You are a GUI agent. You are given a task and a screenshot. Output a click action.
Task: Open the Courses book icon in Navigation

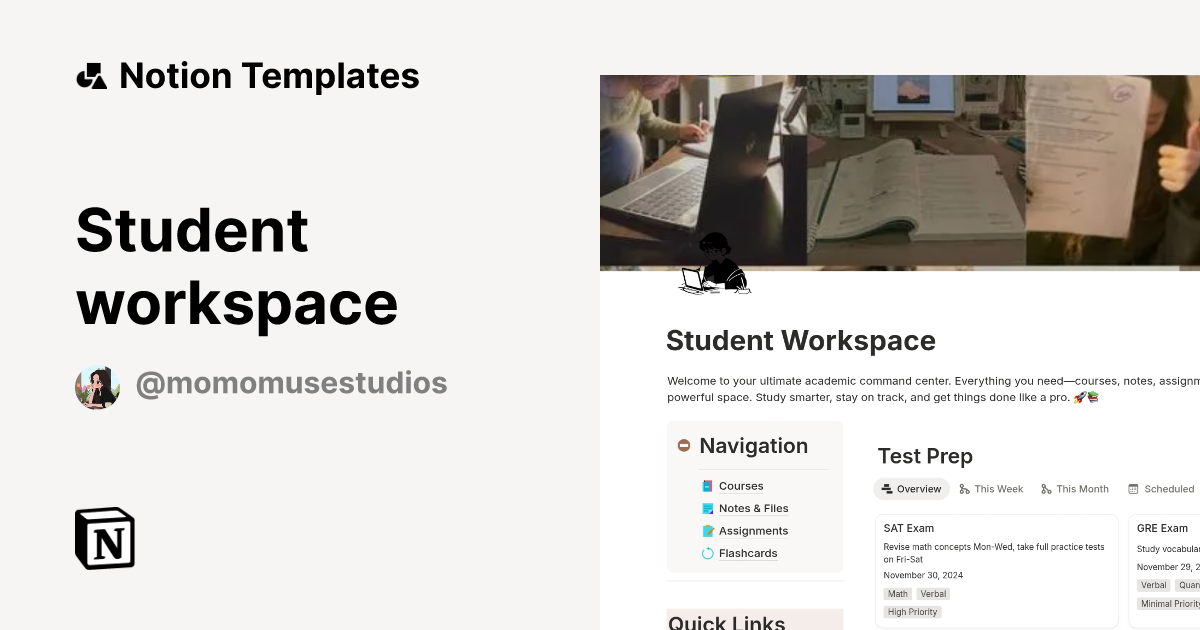point(707,486)
